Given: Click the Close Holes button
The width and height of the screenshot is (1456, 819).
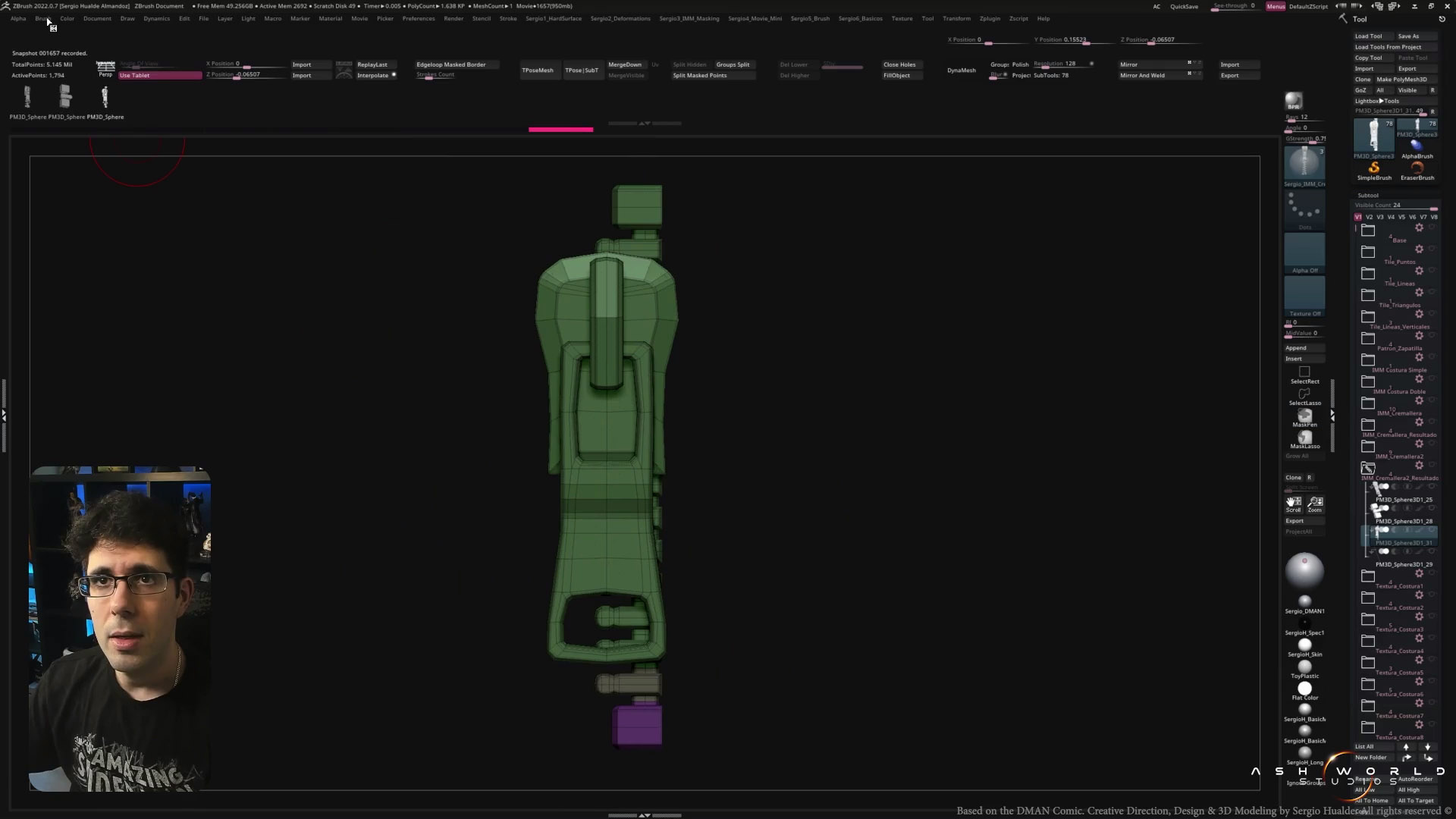Looking at the screenshot, I should [899, 64].
